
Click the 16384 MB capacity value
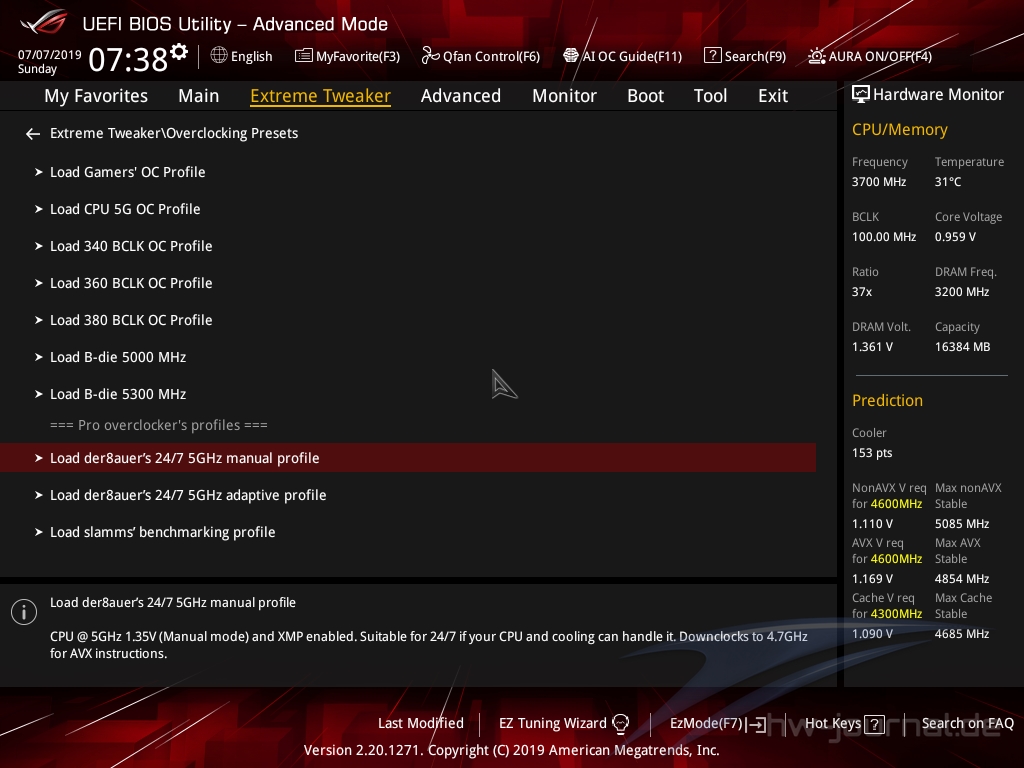pos(962,347)
